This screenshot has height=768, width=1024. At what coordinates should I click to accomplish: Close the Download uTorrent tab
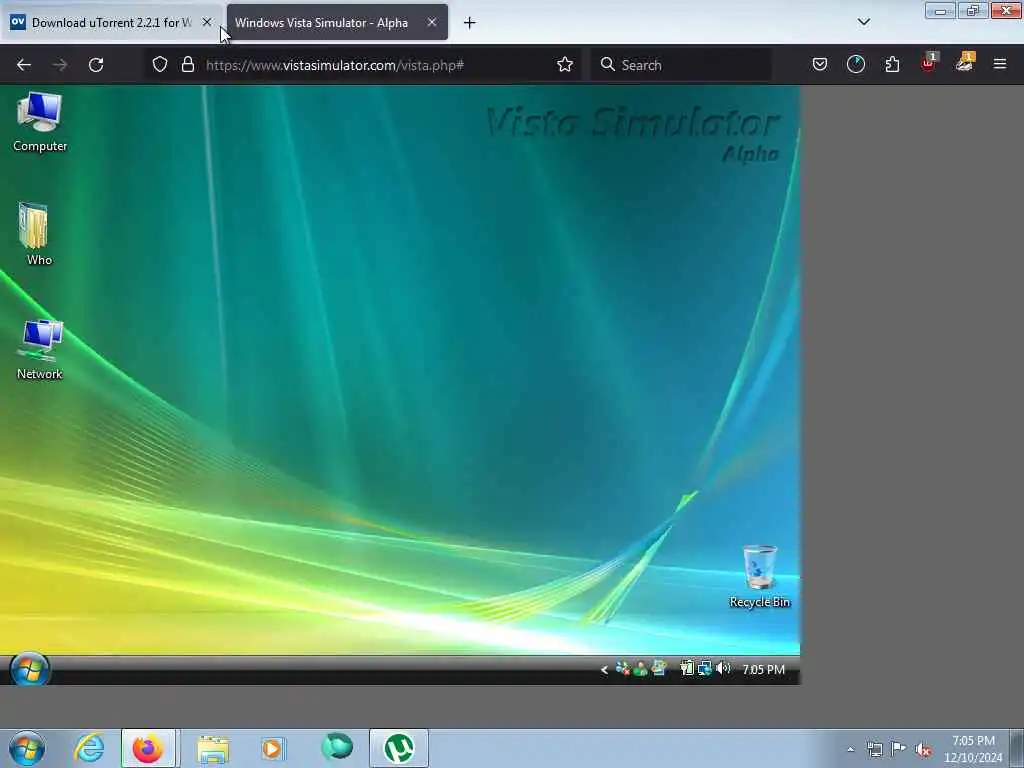207,22
